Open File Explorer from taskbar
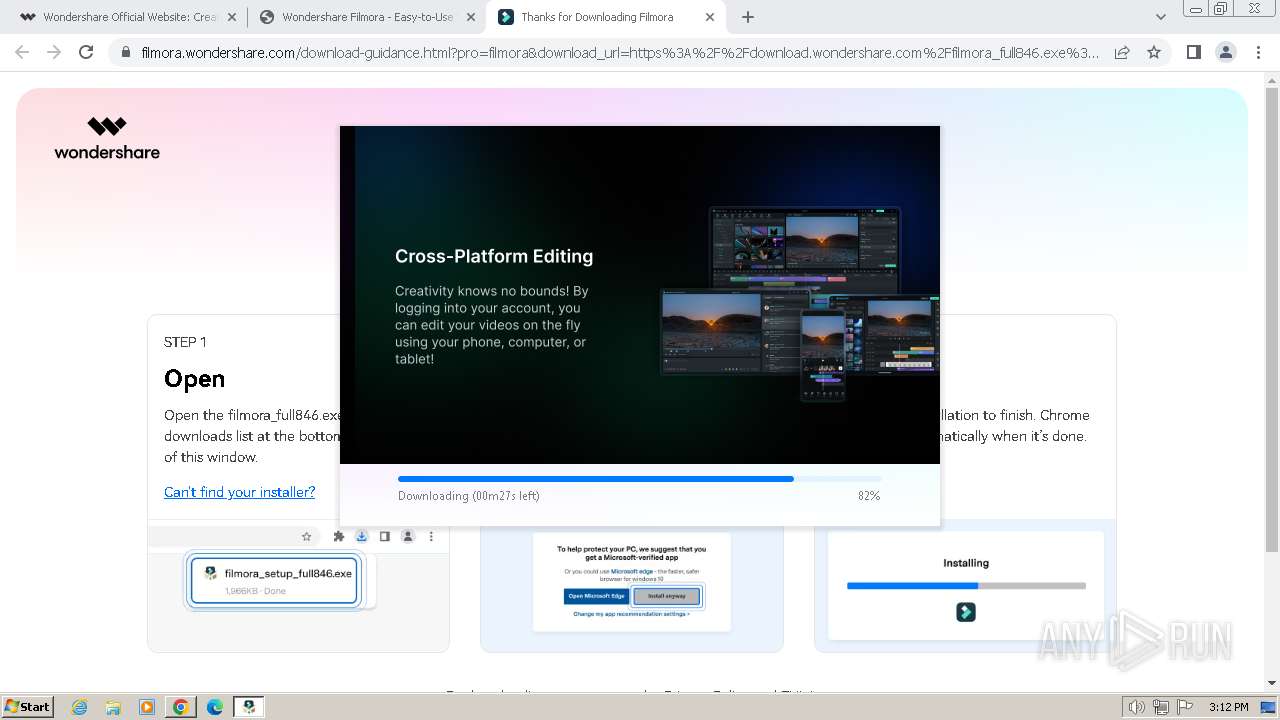 pos(113,707)
